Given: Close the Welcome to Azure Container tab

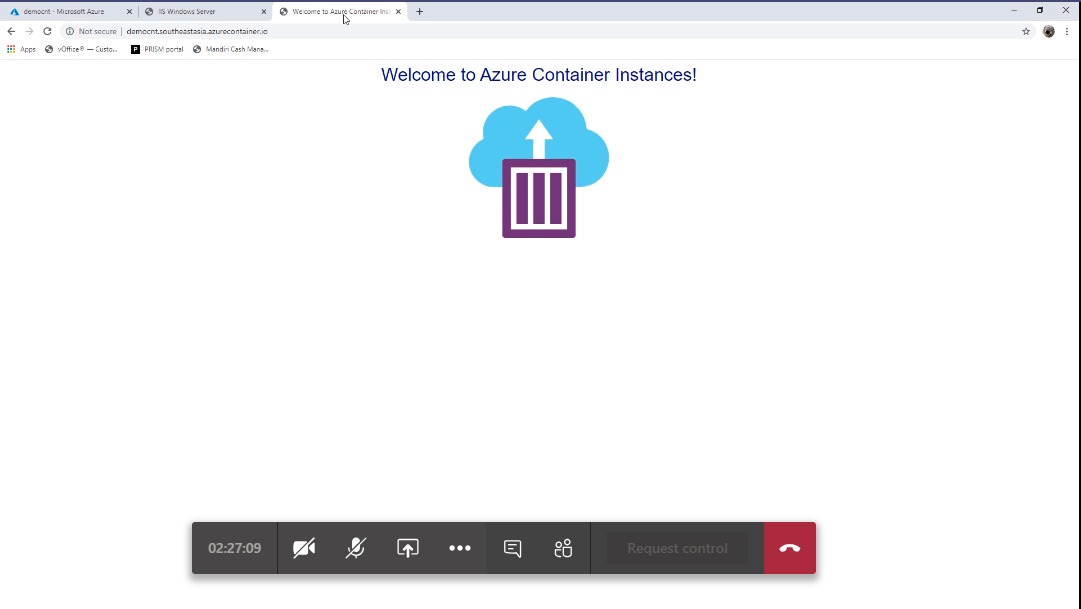Looking at the screenshot, I should (398, 12).
